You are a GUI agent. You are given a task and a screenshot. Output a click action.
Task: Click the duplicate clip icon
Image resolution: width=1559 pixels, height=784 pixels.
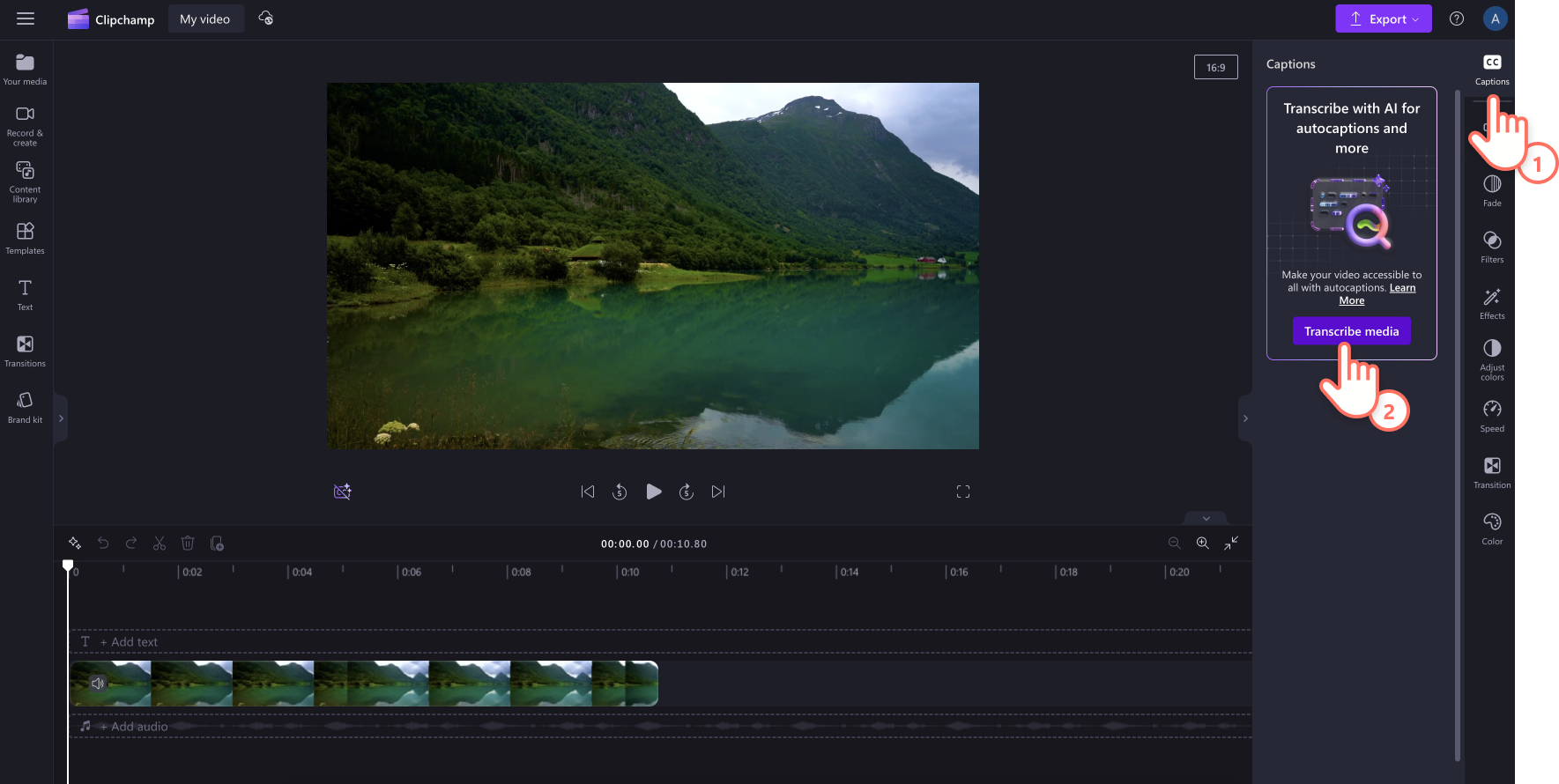[x=217, y=543]
